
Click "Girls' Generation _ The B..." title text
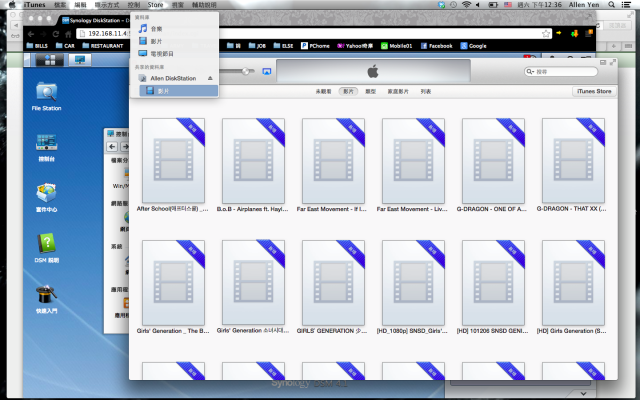pyautogui.click(x=173, y=331)
